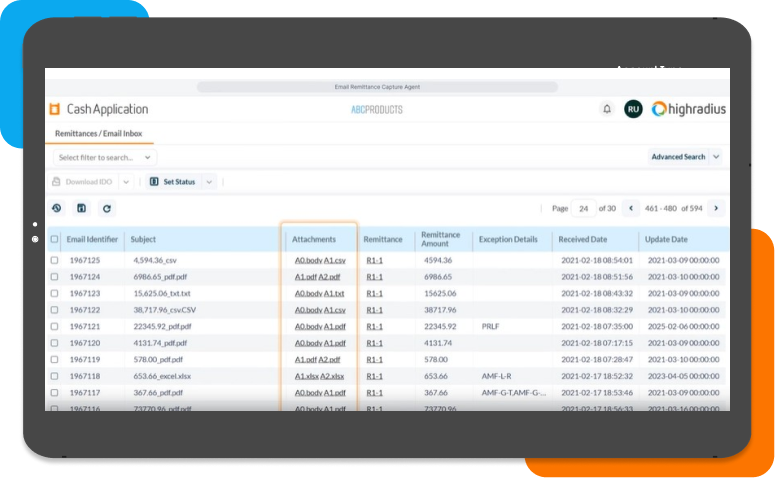Image resolution: width=775 pixels, height=478 pixels.
Task: Check the row for email 1967122
Action: (x=54, y=310)
